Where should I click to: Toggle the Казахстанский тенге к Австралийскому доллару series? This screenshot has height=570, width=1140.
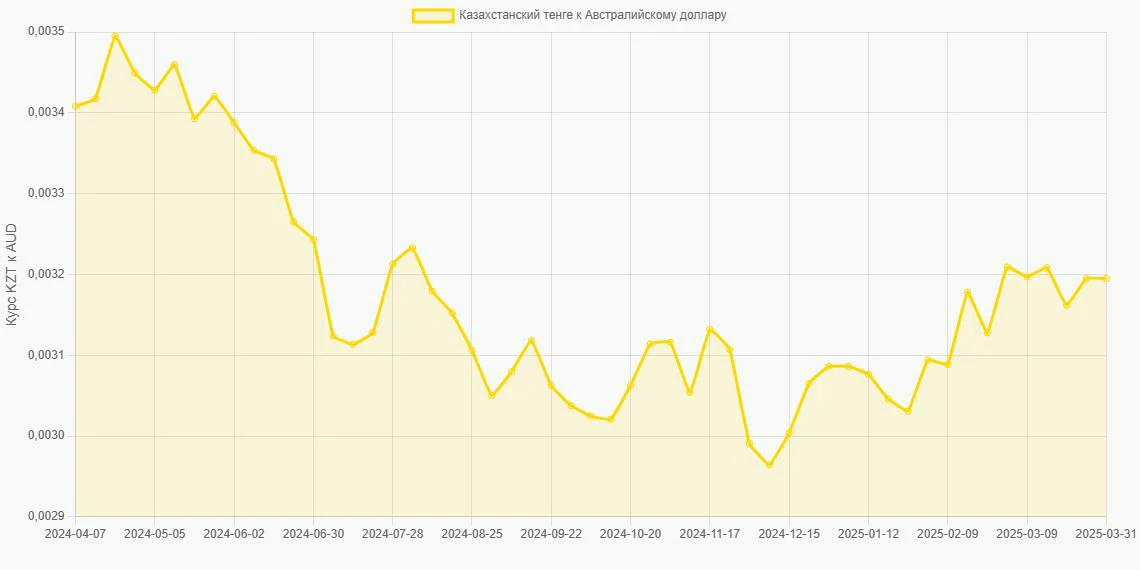592,15
